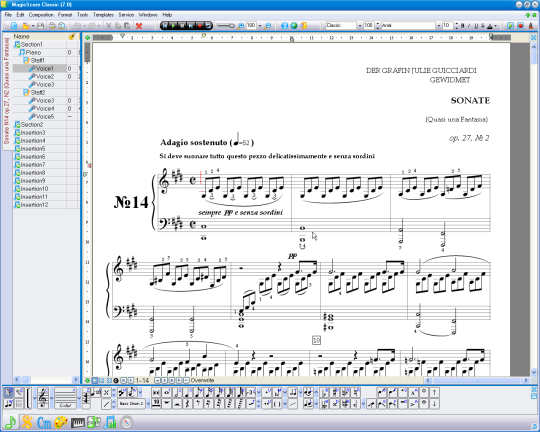540x432 pixels.
Task: Select Staff1 in the tree
Action: [38, 60]
